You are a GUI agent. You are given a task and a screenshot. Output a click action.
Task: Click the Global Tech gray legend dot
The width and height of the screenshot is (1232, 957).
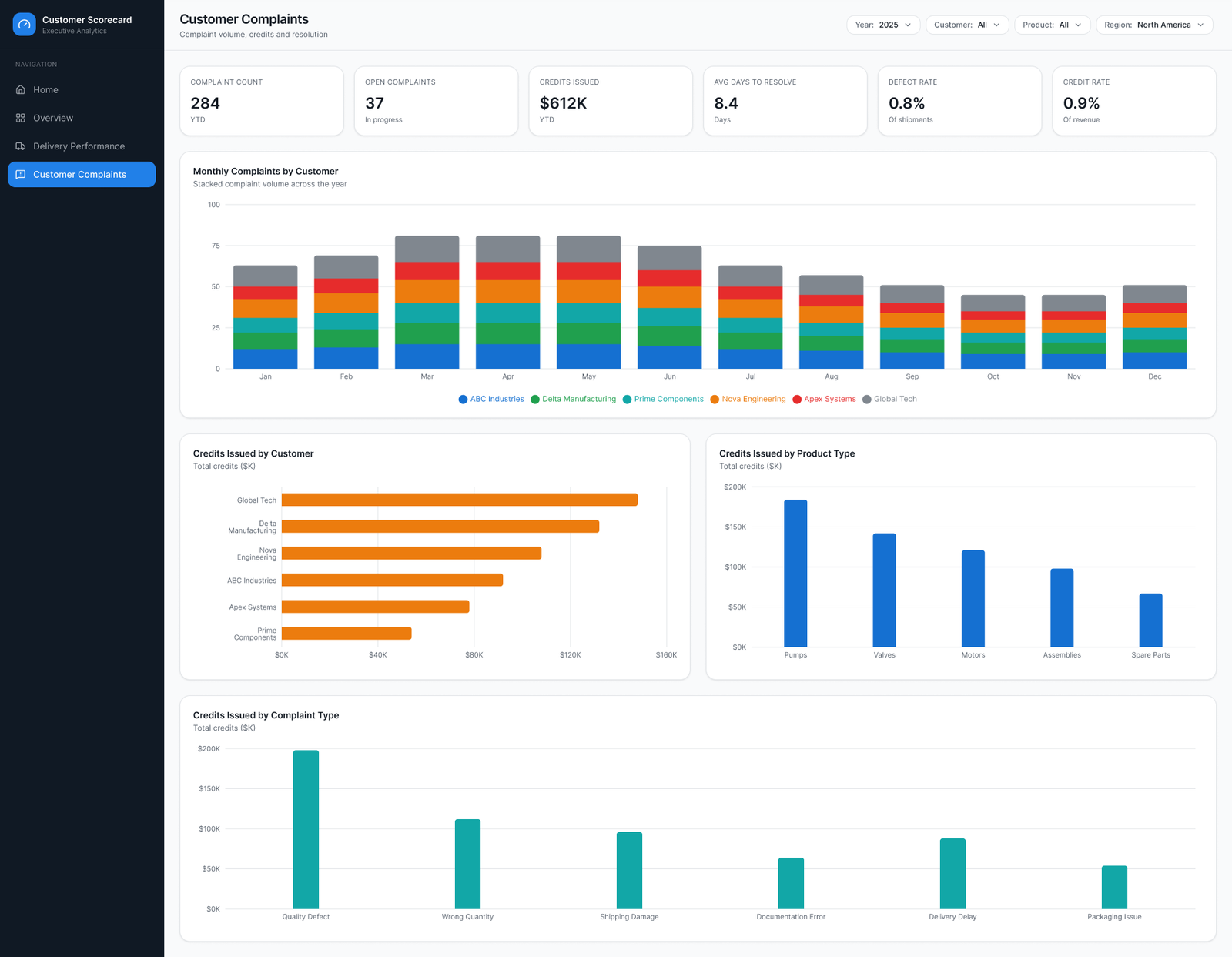pos(867,400)
